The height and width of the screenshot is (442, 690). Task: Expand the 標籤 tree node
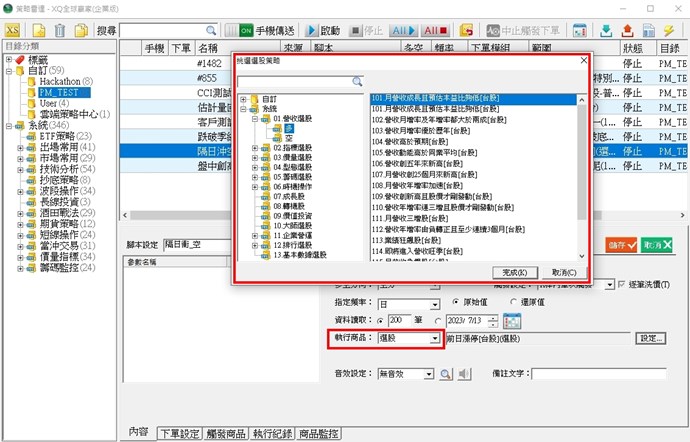9,59
